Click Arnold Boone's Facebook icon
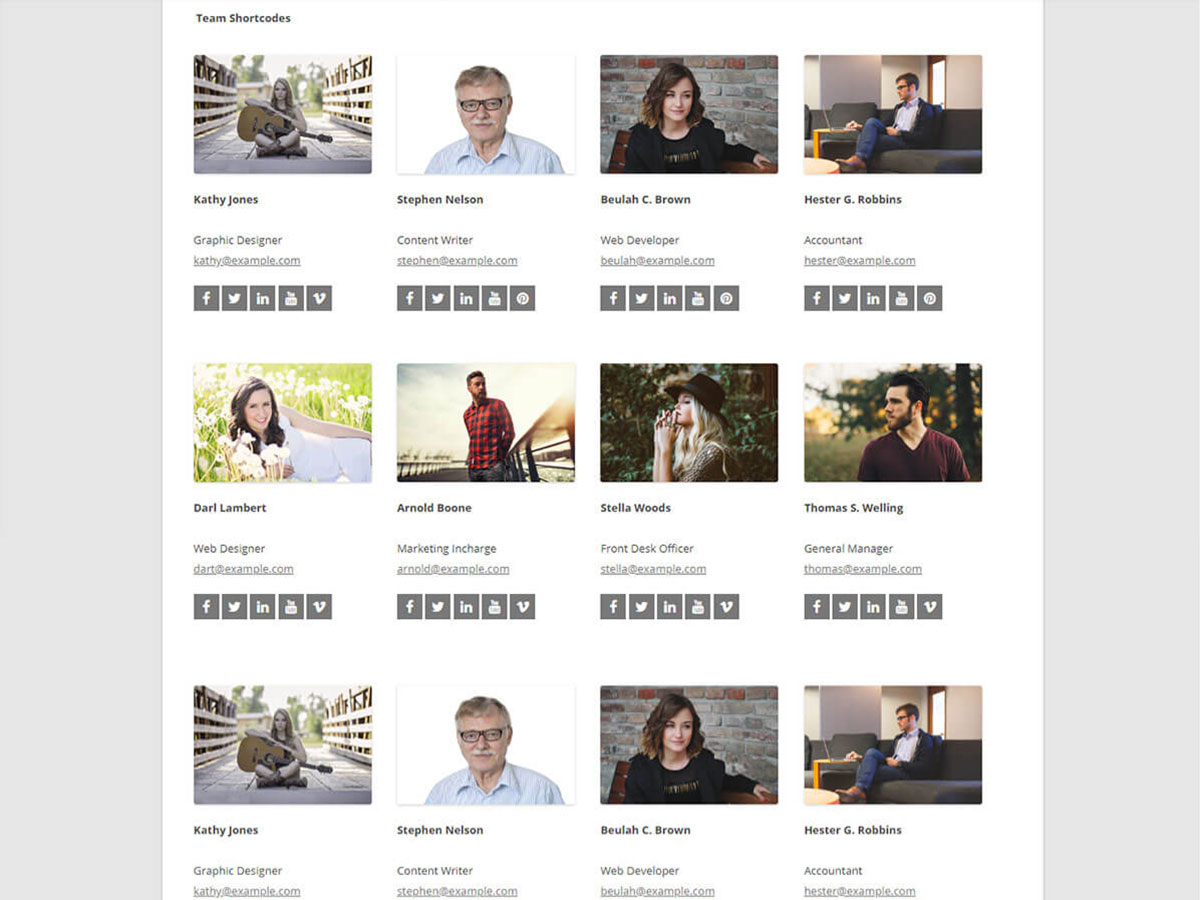The width and height of the screenshot is (1200, 900). 409,607
